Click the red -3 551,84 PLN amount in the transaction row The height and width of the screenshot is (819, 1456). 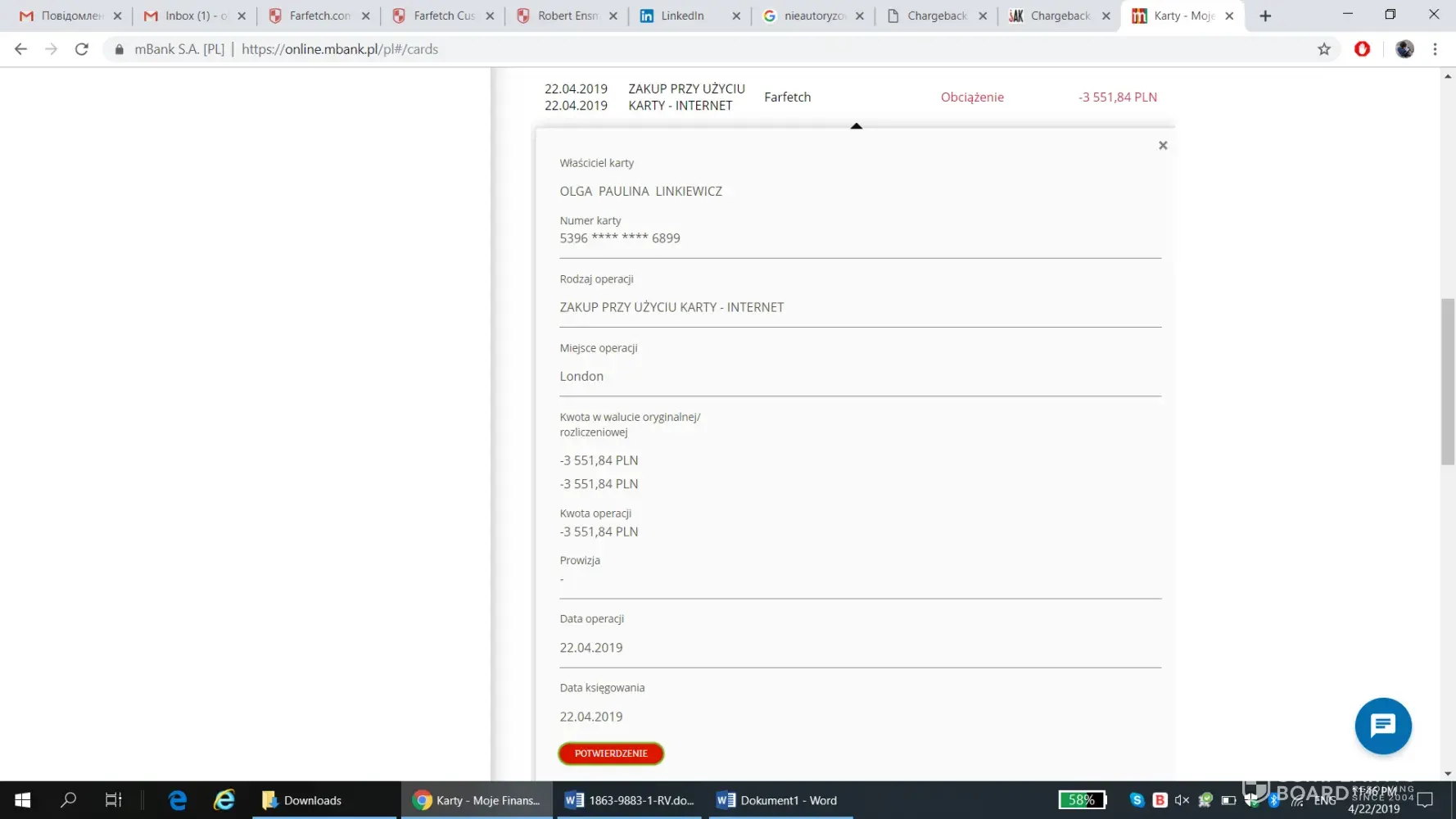tap(1118, 97)
